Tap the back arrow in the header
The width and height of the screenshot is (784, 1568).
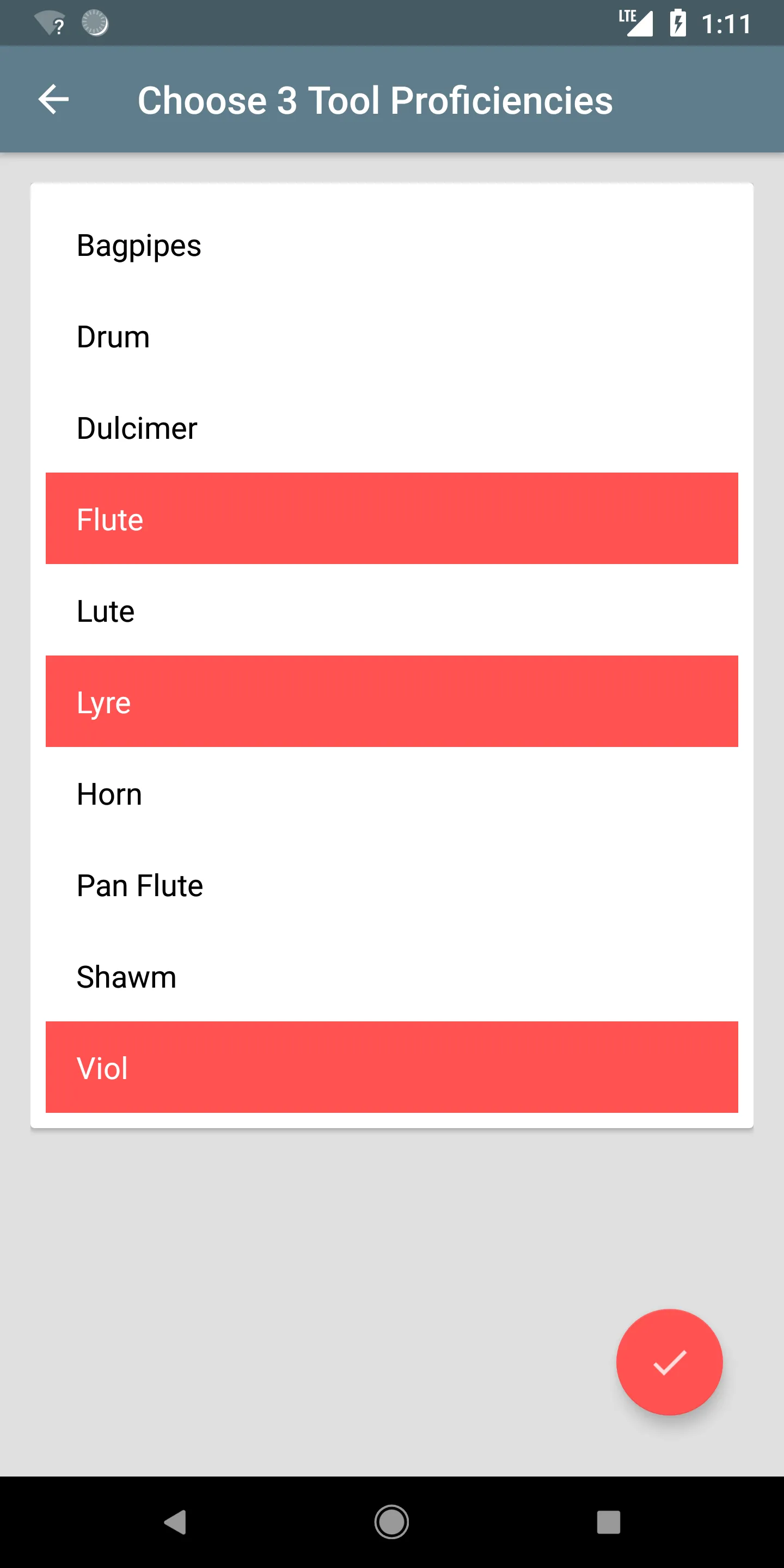tap(53, 99)
